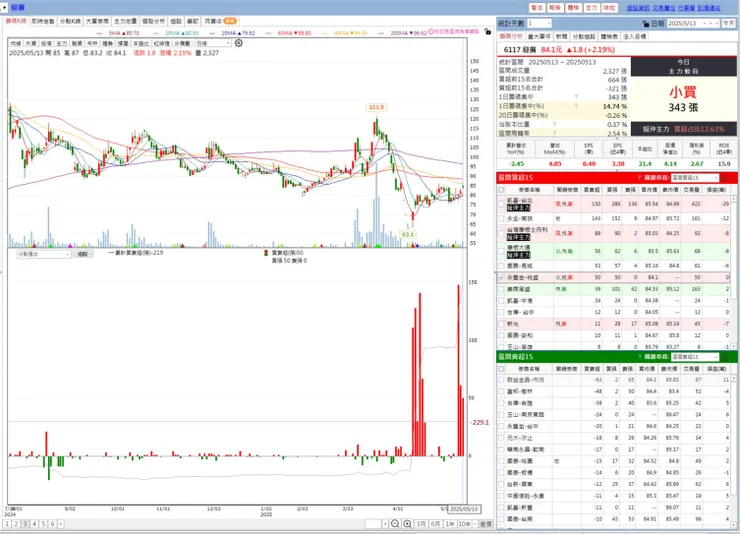740x534 pixels.
Task: Switch to 主力地圖 tab
Action: (x=125, y=21)
